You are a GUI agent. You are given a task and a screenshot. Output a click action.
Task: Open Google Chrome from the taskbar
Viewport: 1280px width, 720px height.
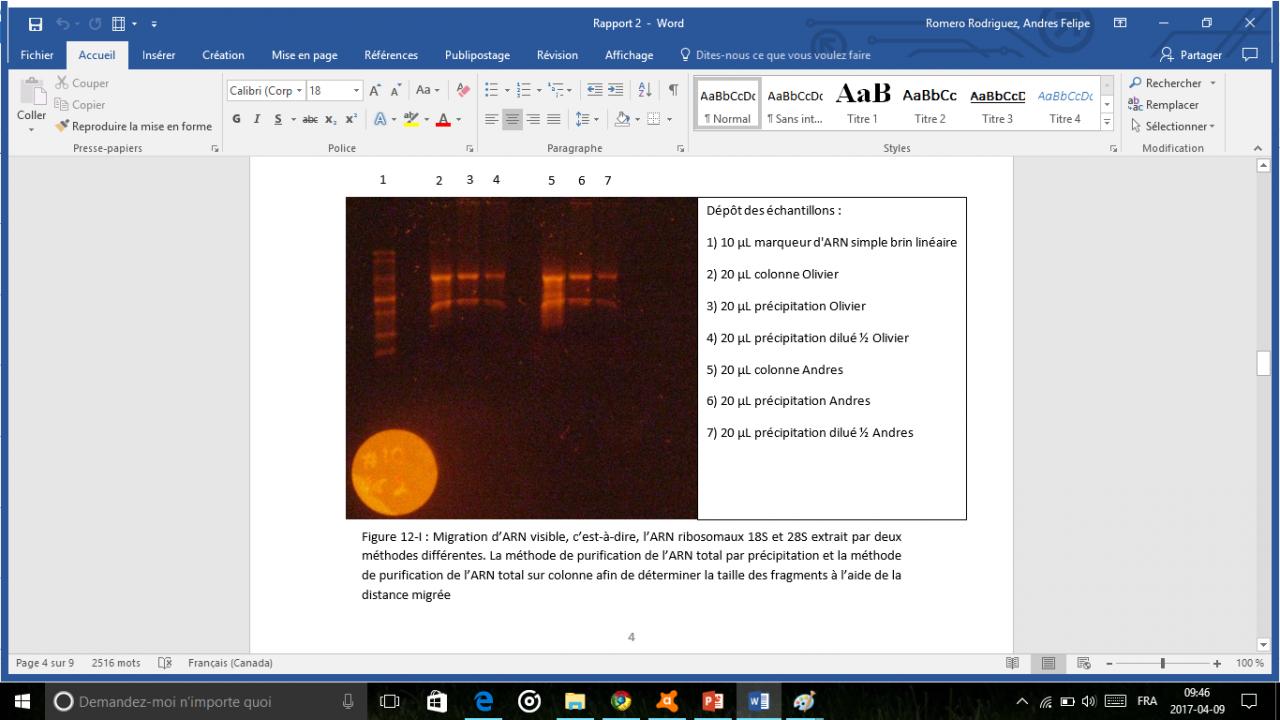click(622, 701)
